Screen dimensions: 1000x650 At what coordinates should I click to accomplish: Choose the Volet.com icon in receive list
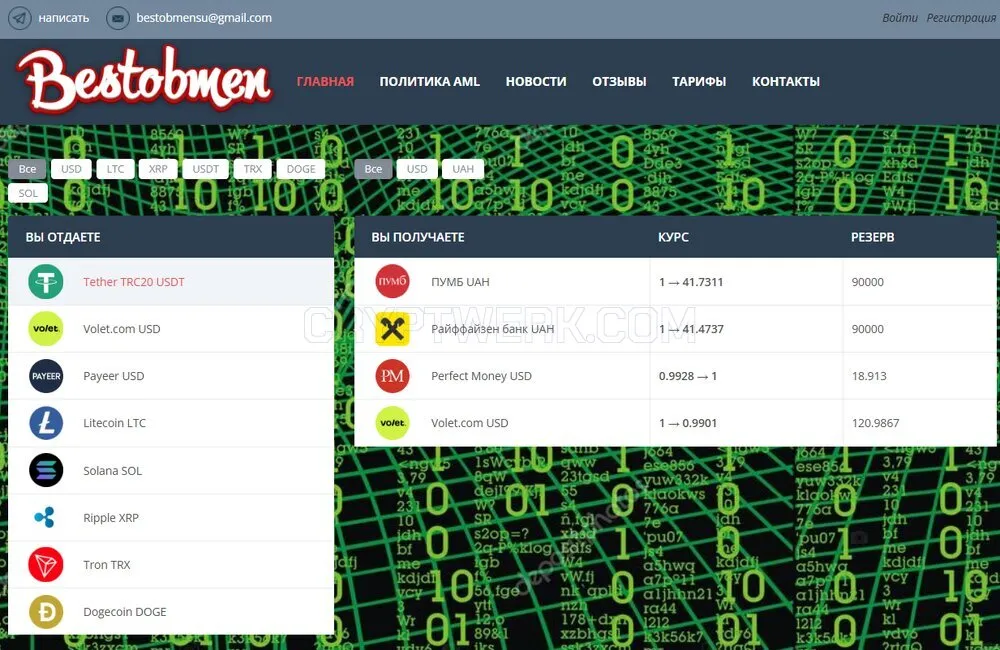pyautogui.click(x=392, y=423)
